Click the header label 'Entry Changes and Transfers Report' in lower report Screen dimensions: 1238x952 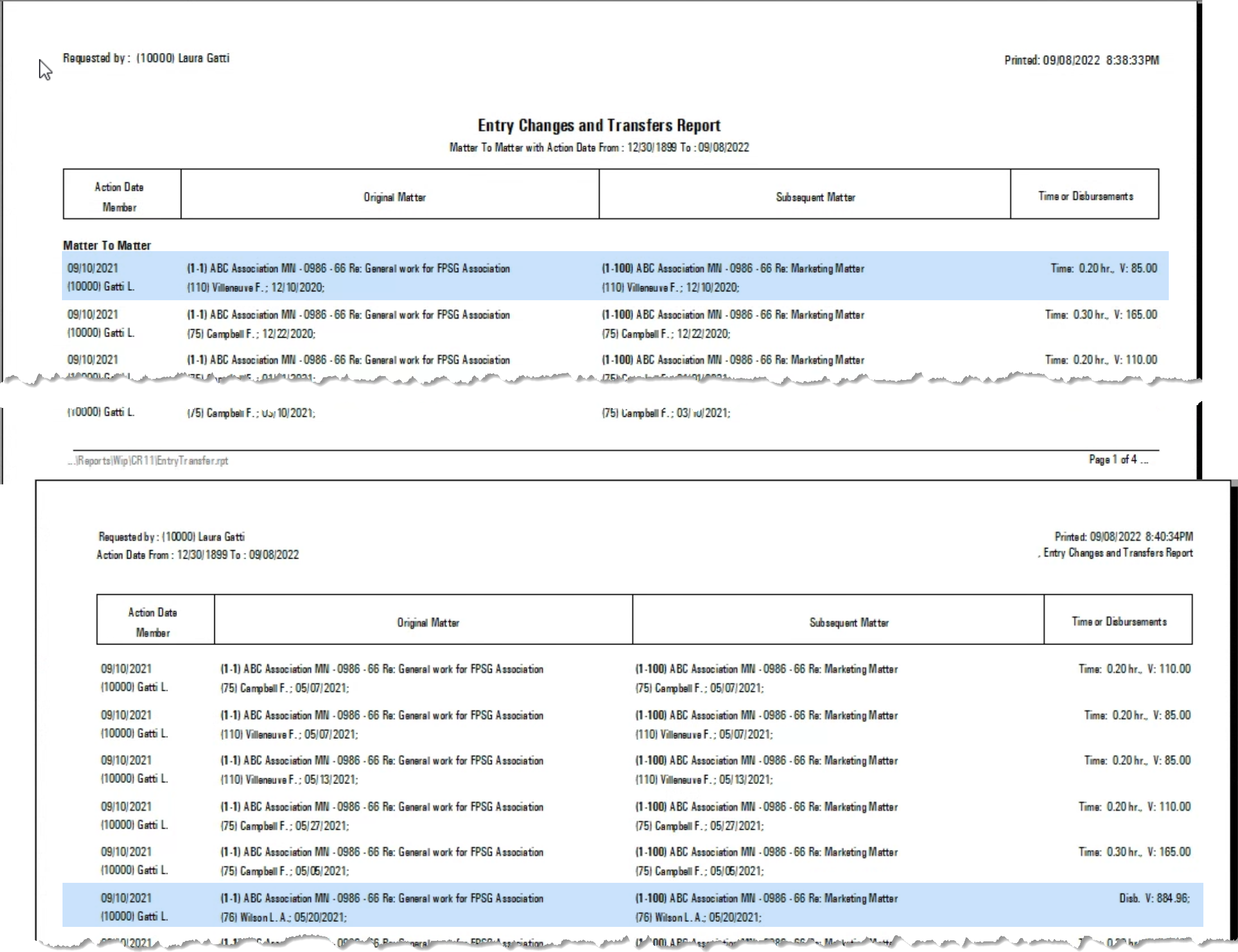pos(1118,553)
